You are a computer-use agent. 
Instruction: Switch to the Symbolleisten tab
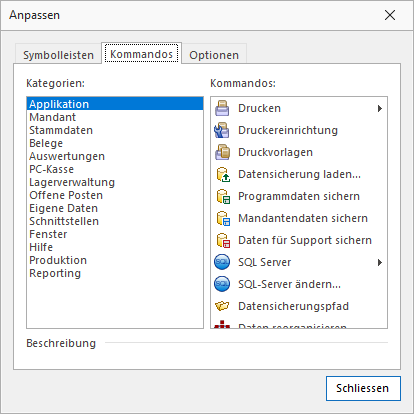(58, 55)
